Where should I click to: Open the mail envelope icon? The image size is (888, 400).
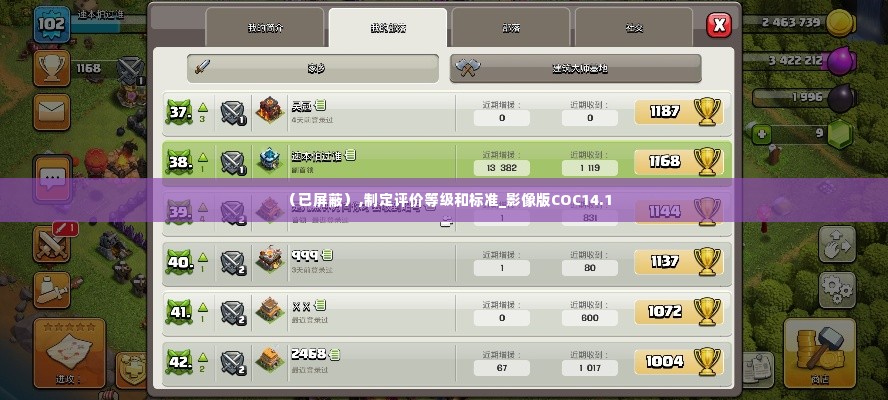52,112
